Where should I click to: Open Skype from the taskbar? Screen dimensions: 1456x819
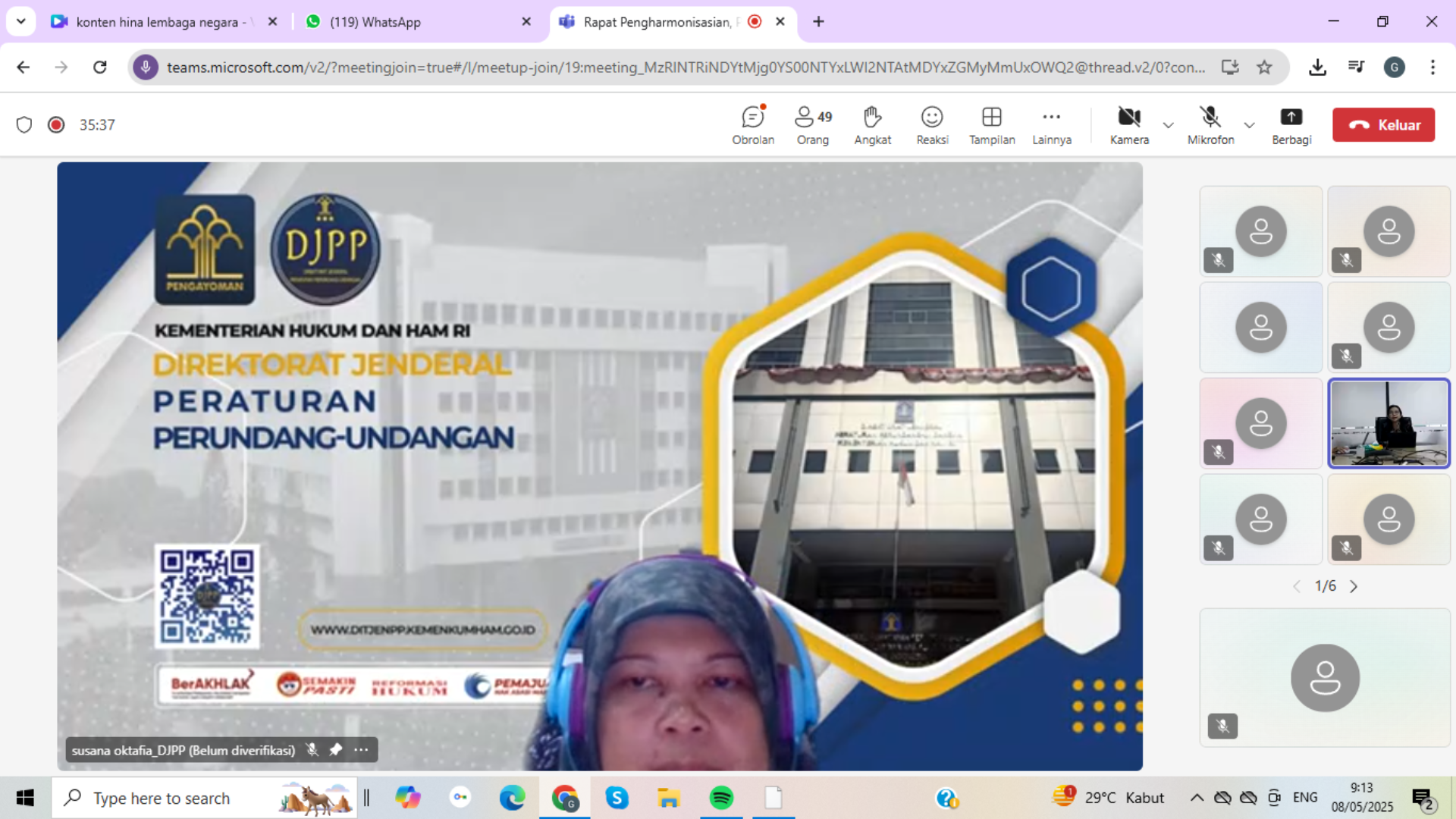[617, 798]
